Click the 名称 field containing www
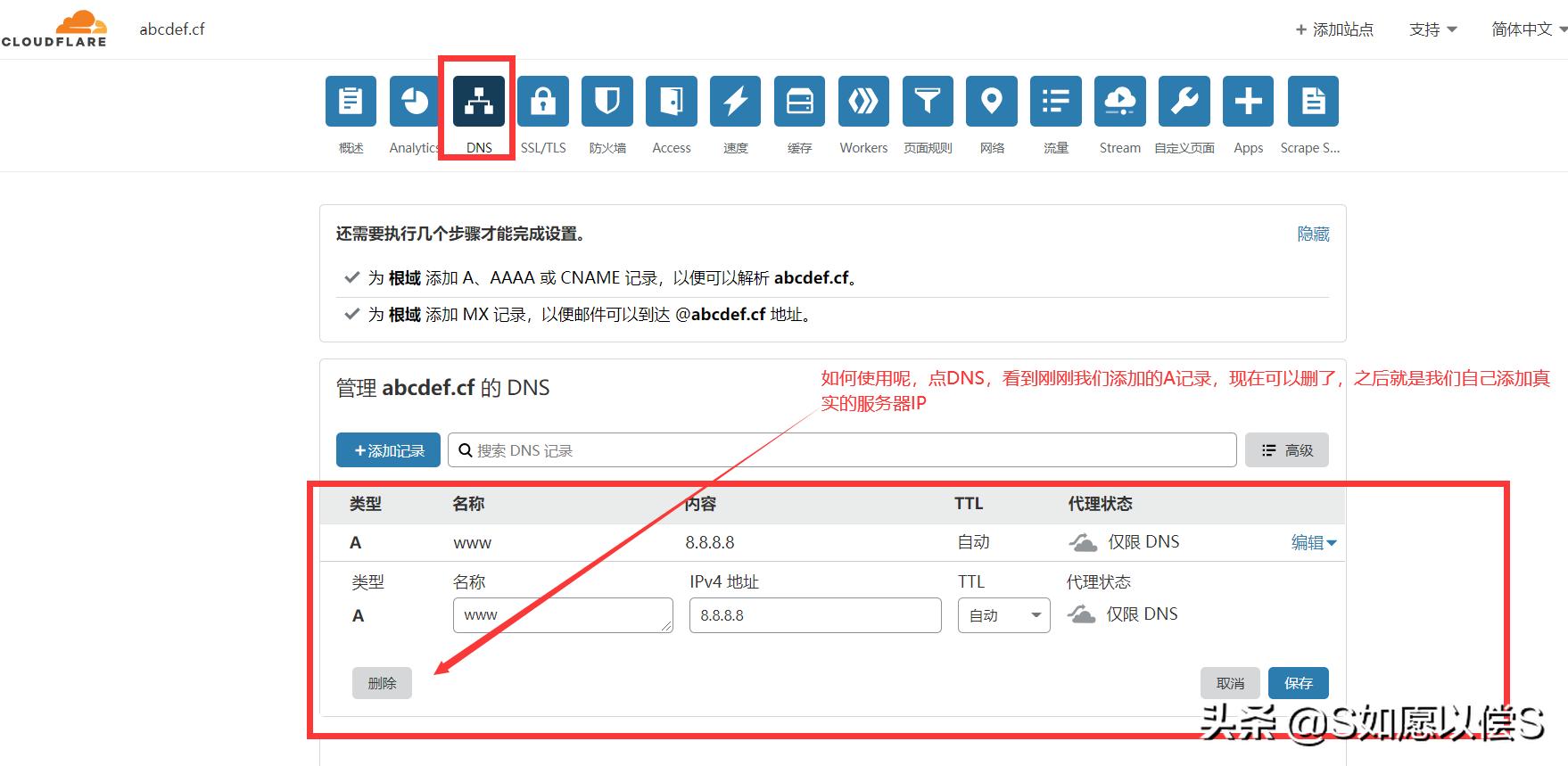 point(563,615)
